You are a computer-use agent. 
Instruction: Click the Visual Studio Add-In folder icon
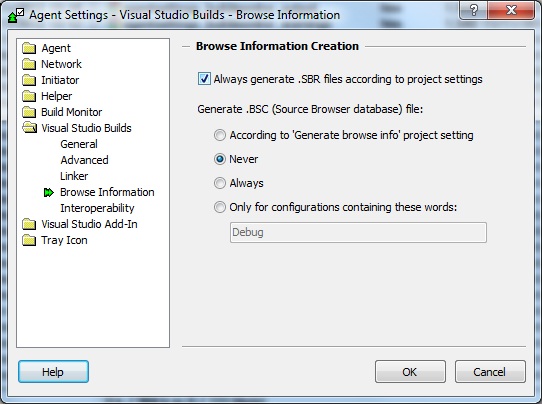pyautogui.click(x=29, y=224)
